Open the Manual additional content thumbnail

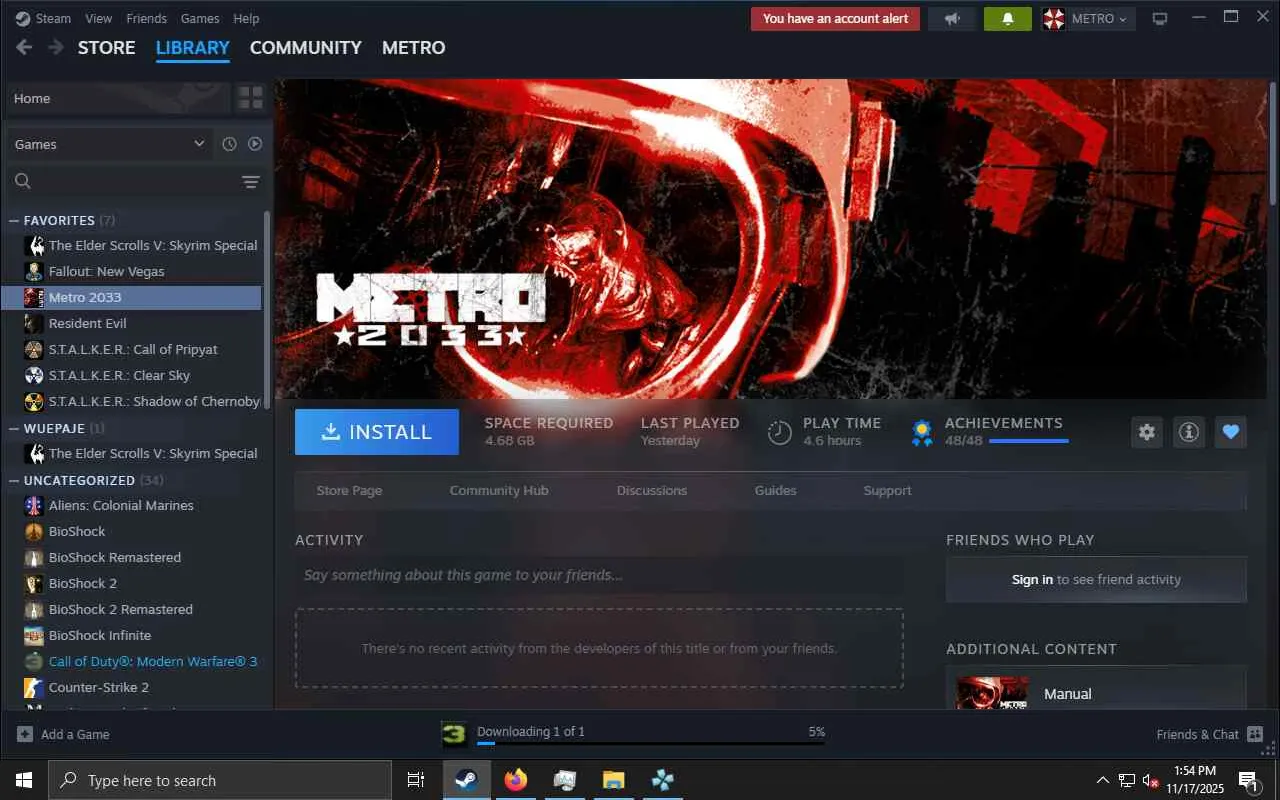pyautogui.click(x=992, y=693)
